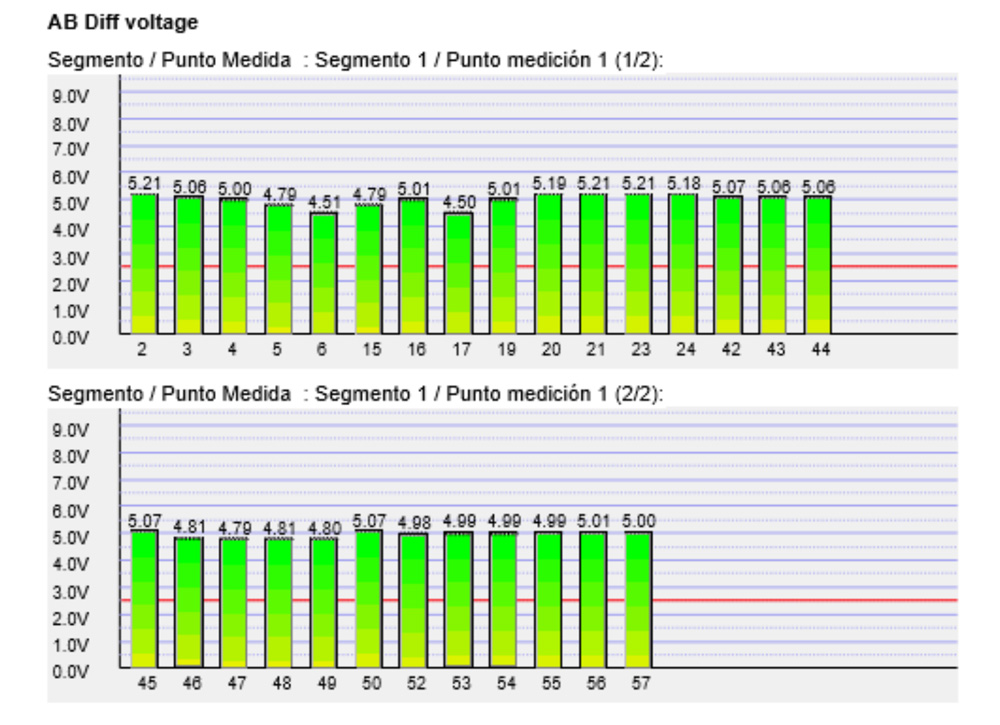Click the '9.0V' axis label in the (1/2) chart
Screen dimensions: 1000x725
pos(71,97)
